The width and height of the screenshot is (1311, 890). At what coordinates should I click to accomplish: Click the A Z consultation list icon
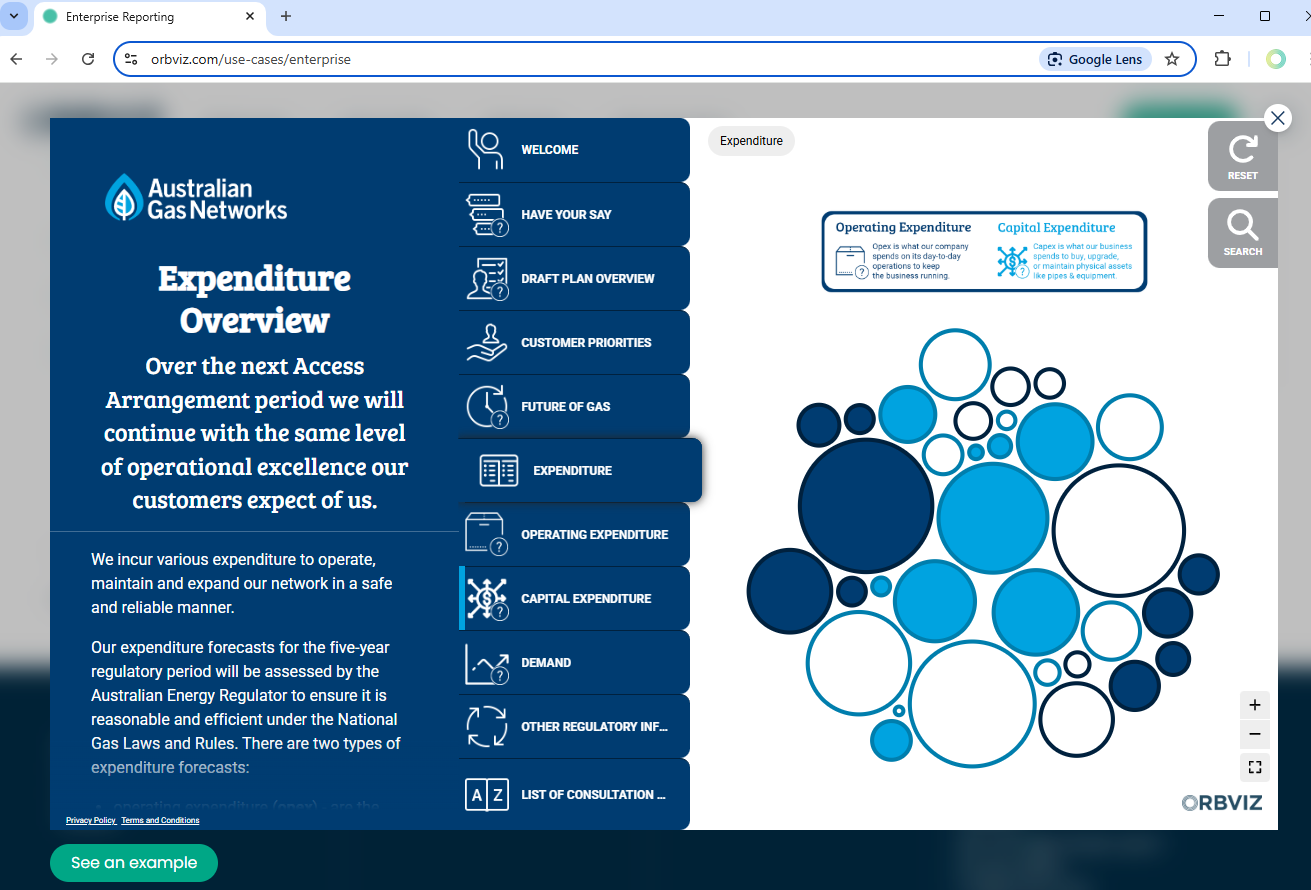(x=487, y=794)
